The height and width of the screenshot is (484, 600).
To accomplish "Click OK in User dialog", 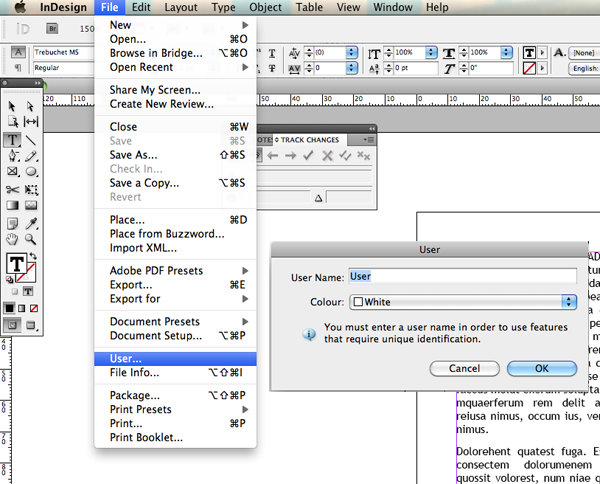I will [542, 368].
